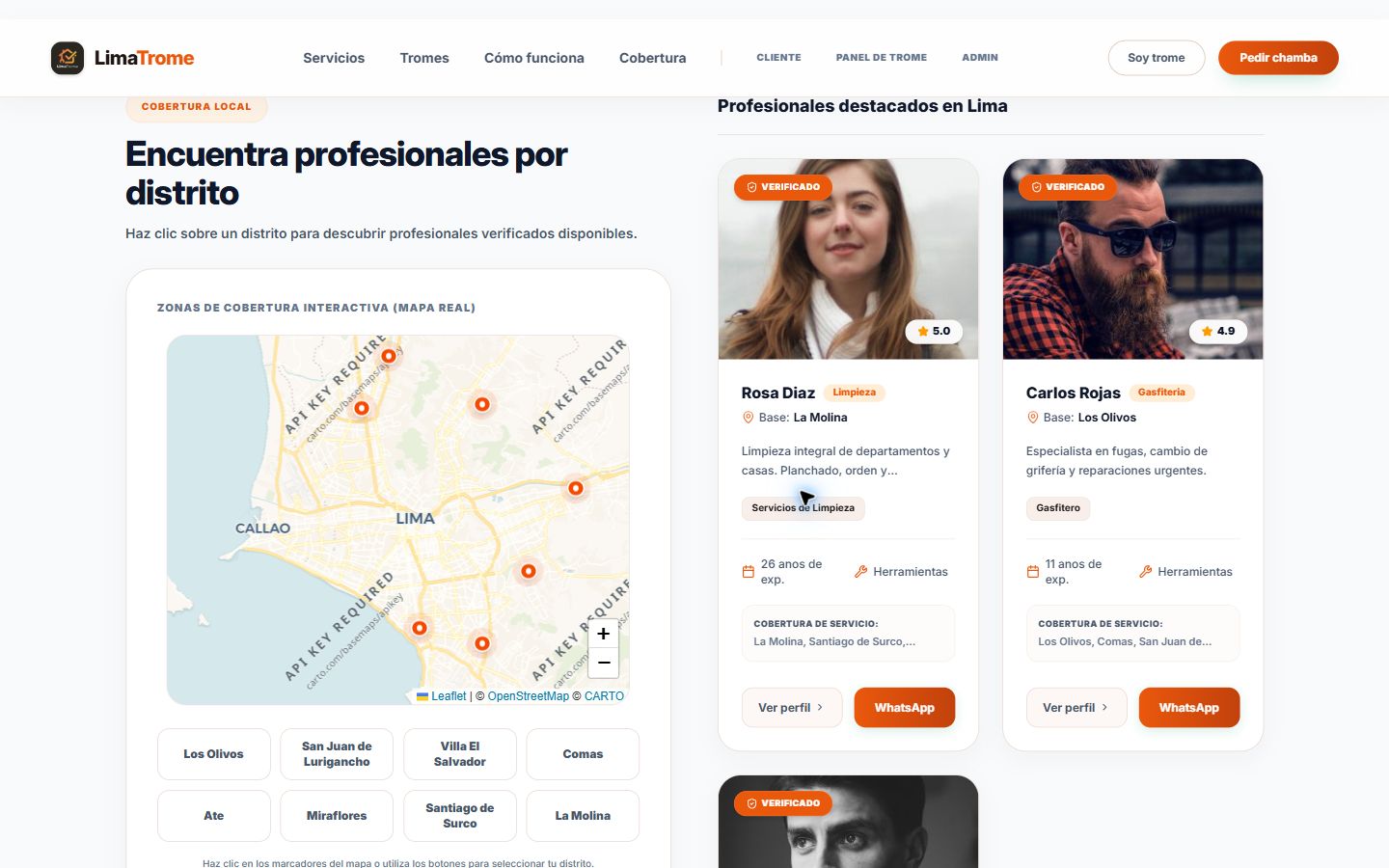Choose the Santiago de Surco district button

pyautogui.click(x=460, y=816)
